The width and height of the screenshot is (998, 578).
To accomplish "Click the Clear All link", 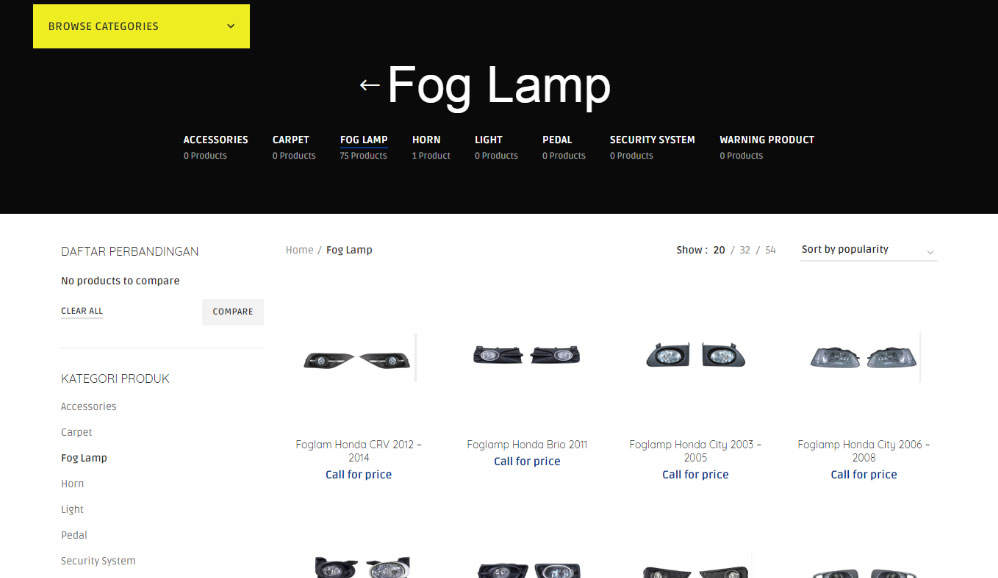I will click(x=81, y=311).
